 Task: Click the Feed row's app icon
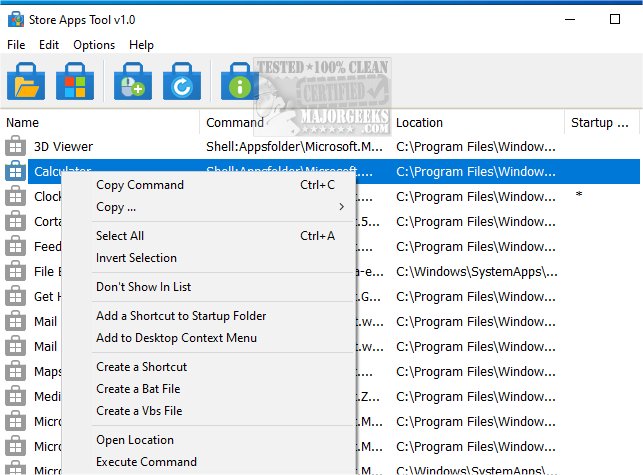15,246
